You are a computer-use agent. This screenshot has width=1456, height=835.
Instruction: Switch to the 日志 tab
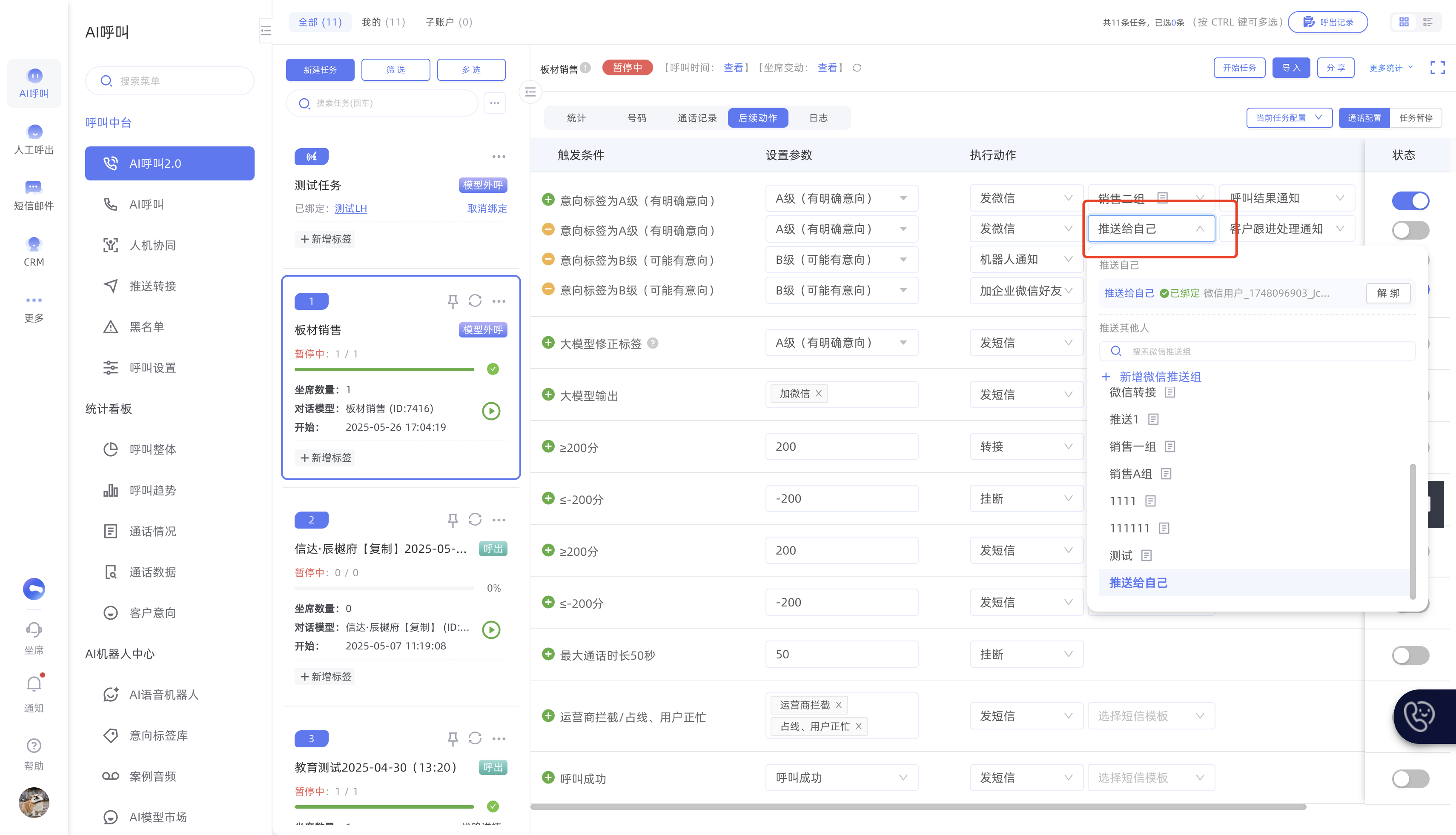coord(818,118)
